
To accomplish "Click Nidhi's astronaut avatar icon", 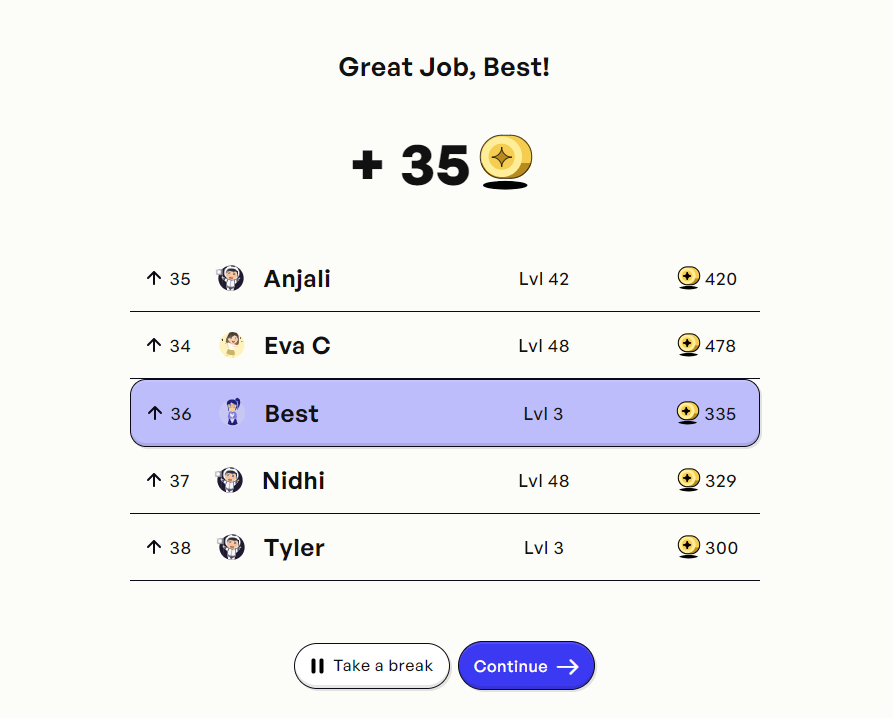I will (231, 481).
